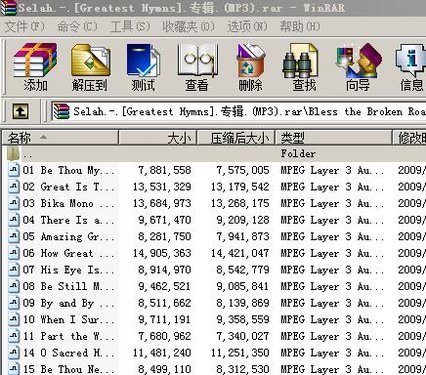The height and width of the screenshot is (375, 426).
Task: Click the MP3 icon of 03 Bika Mono
Action: point(14,203)
